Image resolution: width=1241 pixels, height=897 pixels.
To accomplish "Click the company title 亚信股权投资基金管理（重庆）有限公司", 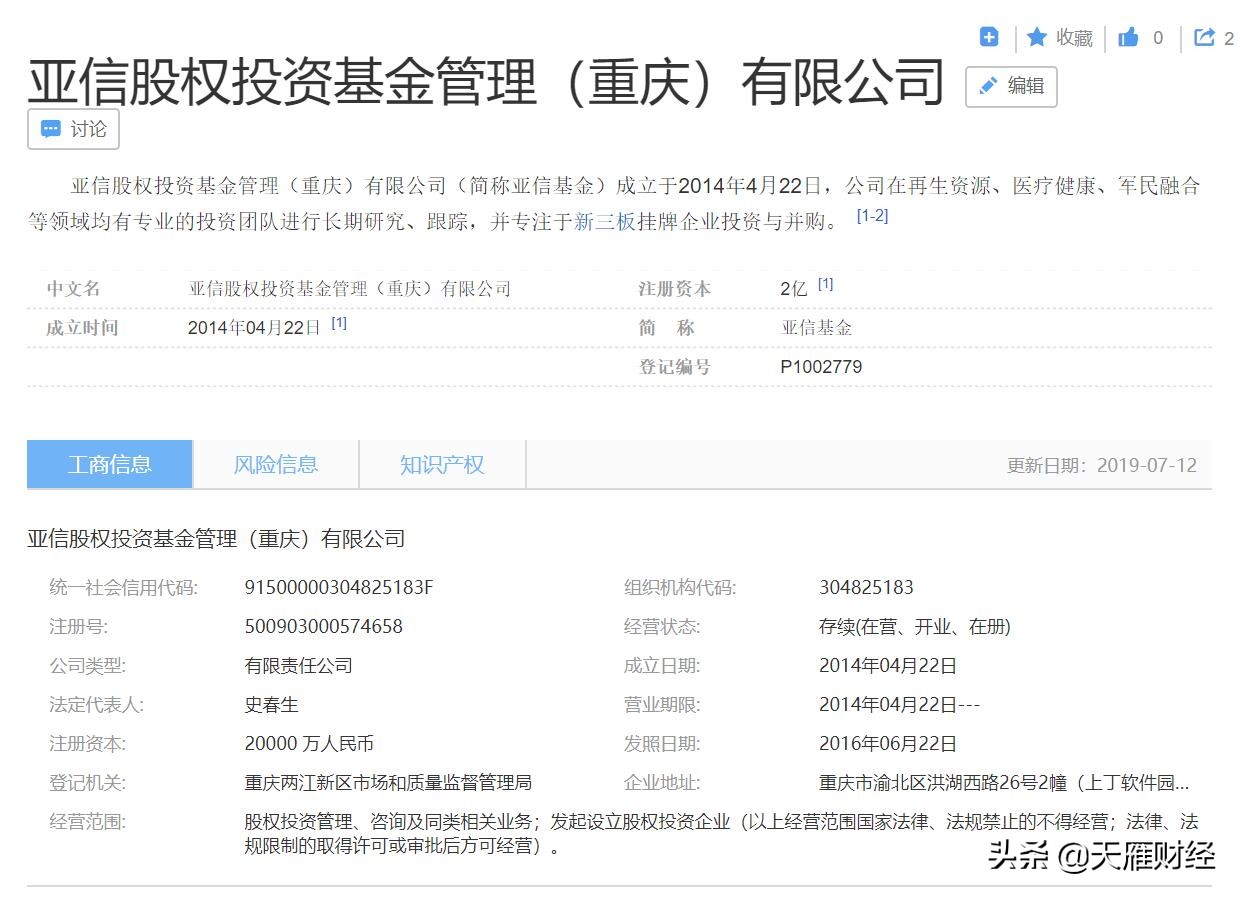I will (x=487, y=84).
